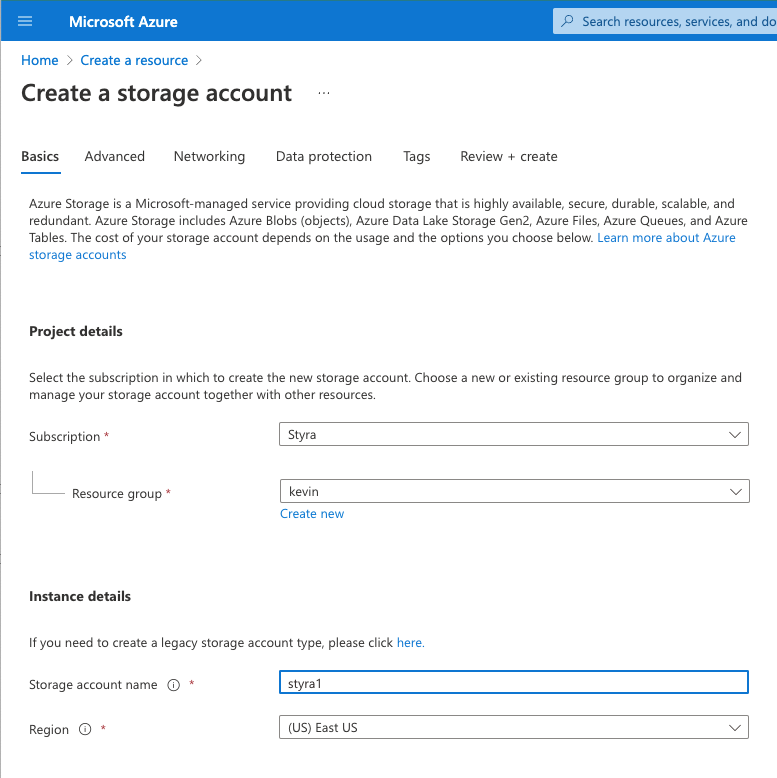Viewport: 777px width, 778px height.
Task: Click the legacy storage account 'here' link
Action: [x=410, y=643]
